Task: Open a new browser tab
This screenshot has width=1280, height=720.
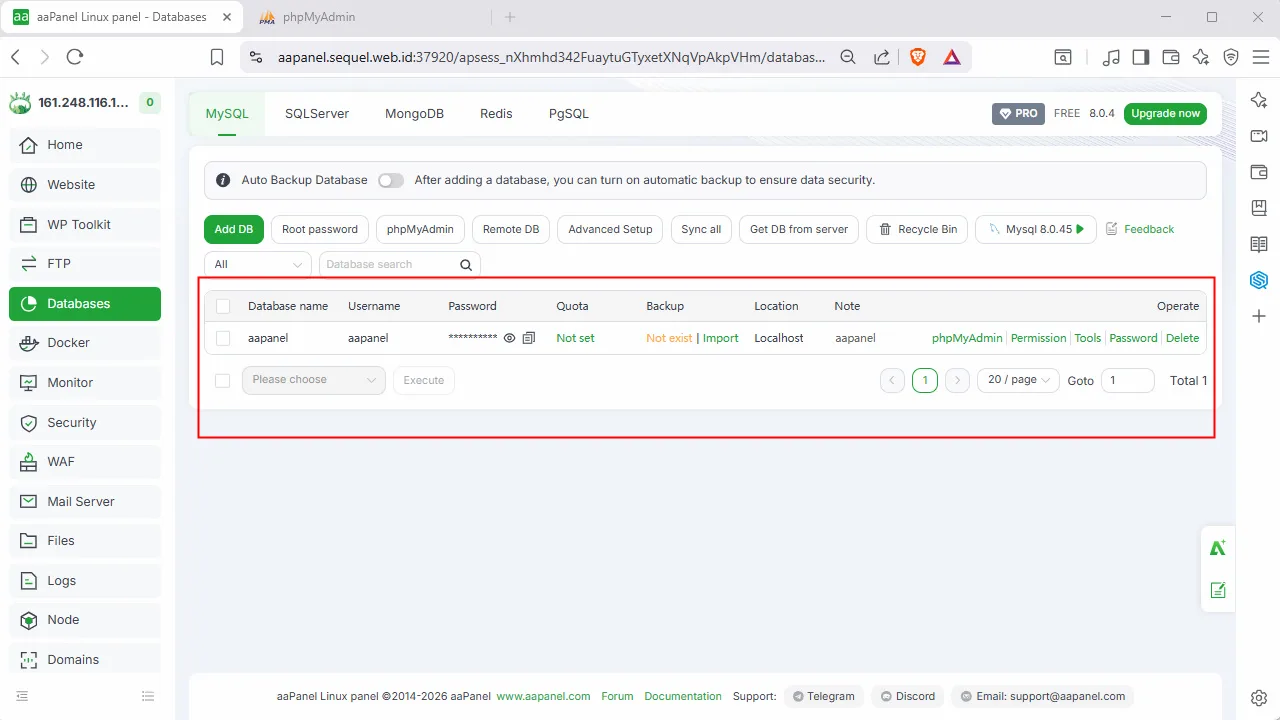Action: pos(510,17)
